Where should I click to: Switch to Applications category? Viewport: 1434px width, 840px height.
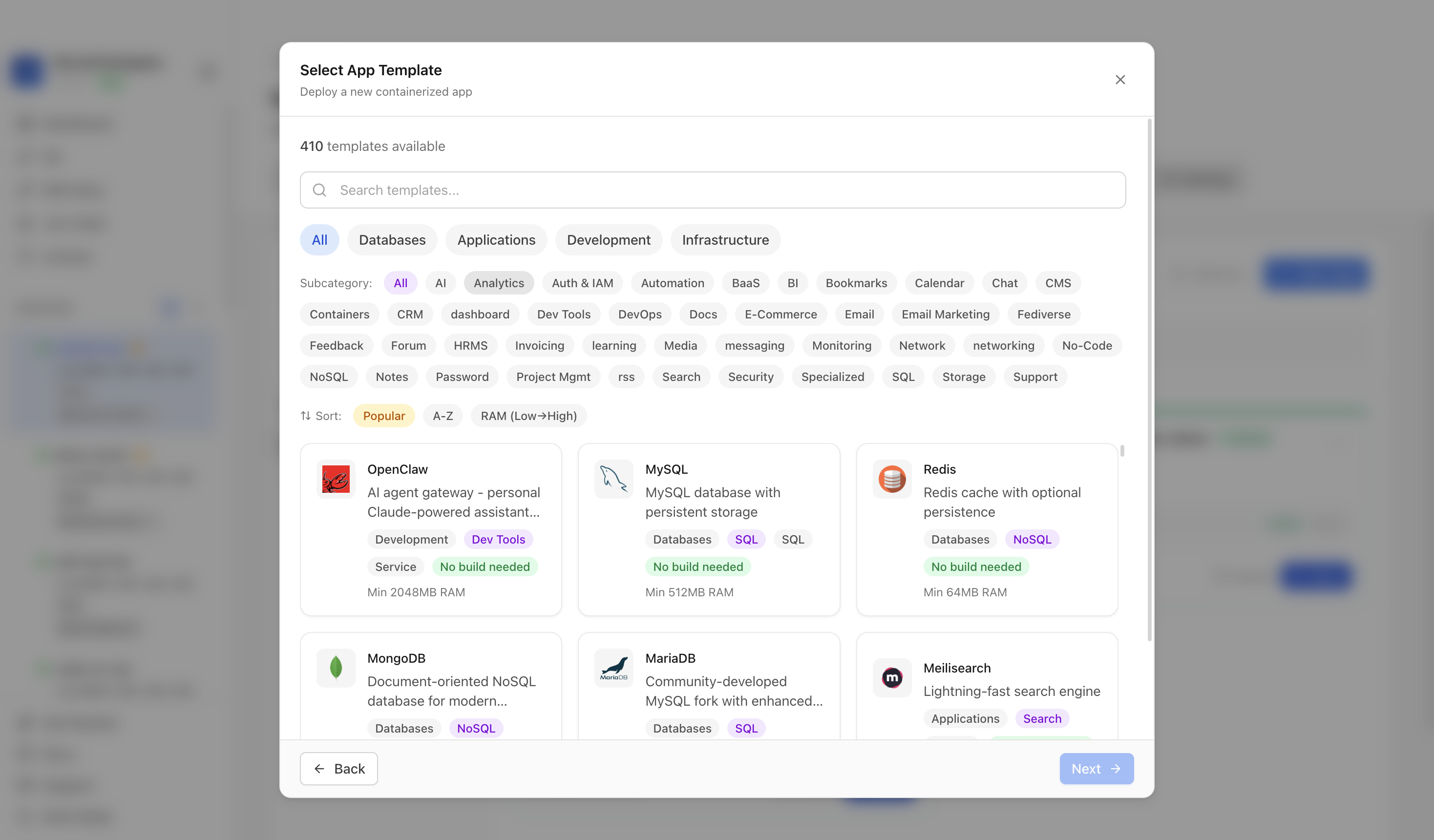click(496, 240)
